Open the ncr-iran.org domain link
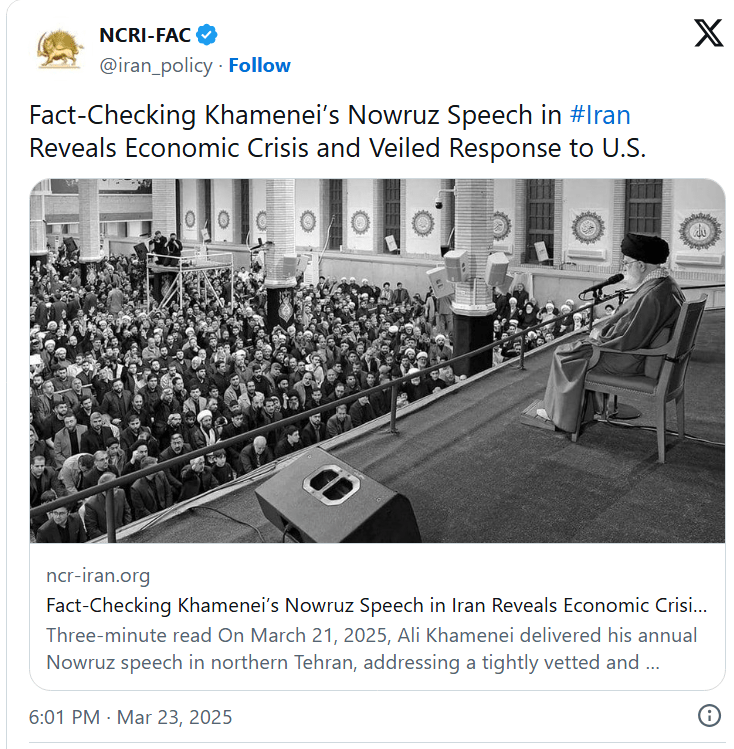Screen dimensions: 734x749 98,575
